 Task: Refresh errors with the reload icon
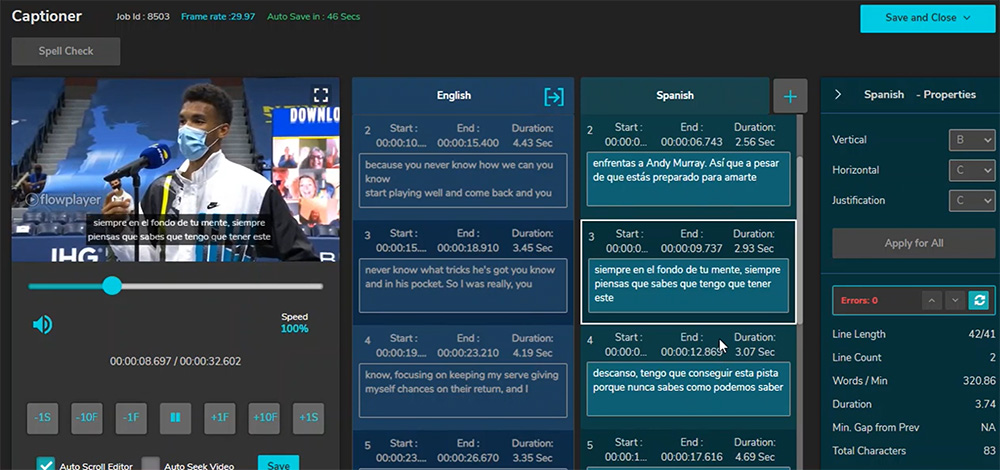980,300
